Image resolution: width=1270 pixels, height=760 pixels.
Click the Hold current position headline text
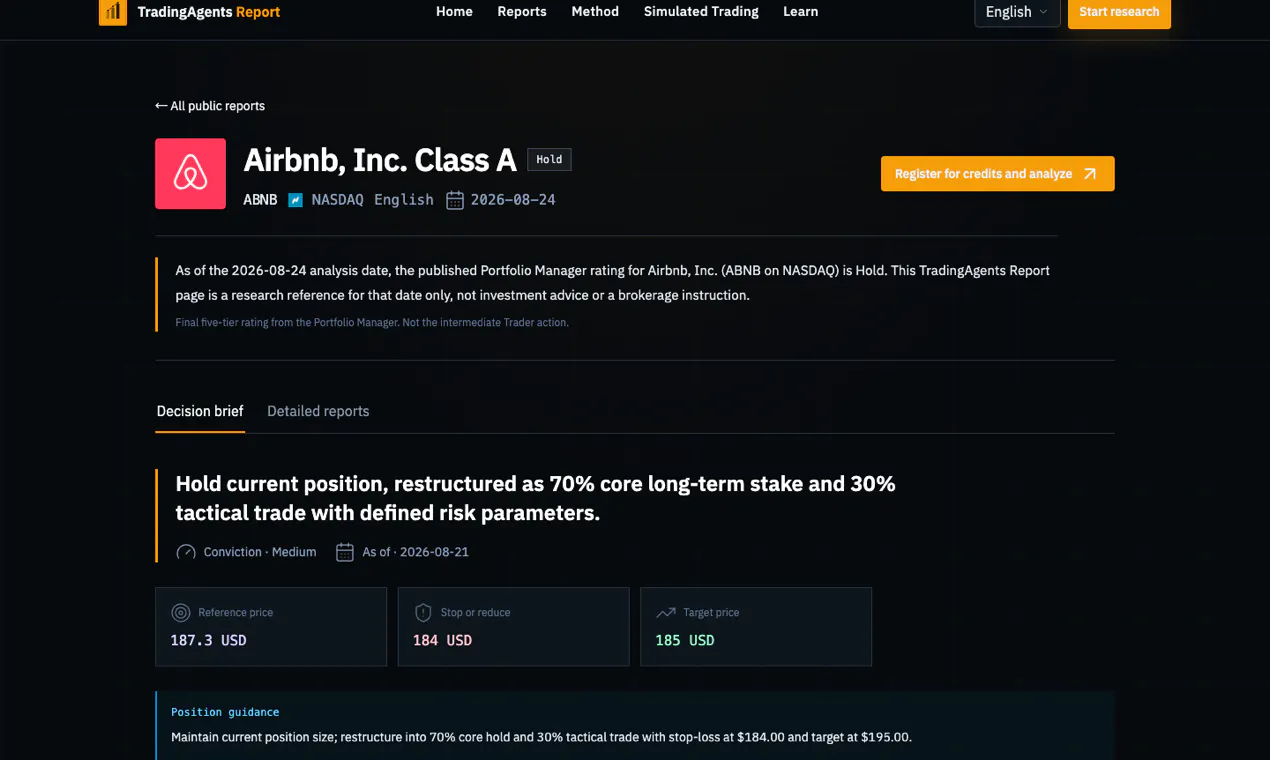tap(535, 498)
